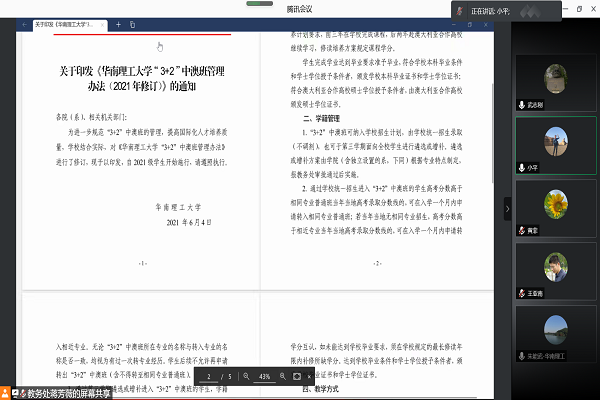Screen dimensions: 600x400
Task: Select the participant tile with the stone monument avatar
Action: 556,83
